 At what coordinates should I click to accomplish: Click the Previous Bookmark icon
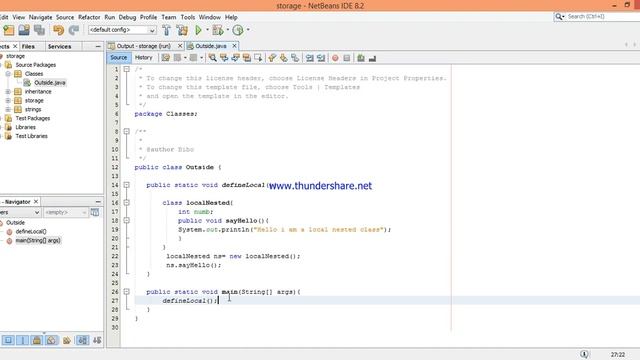[x=272, y=58]
